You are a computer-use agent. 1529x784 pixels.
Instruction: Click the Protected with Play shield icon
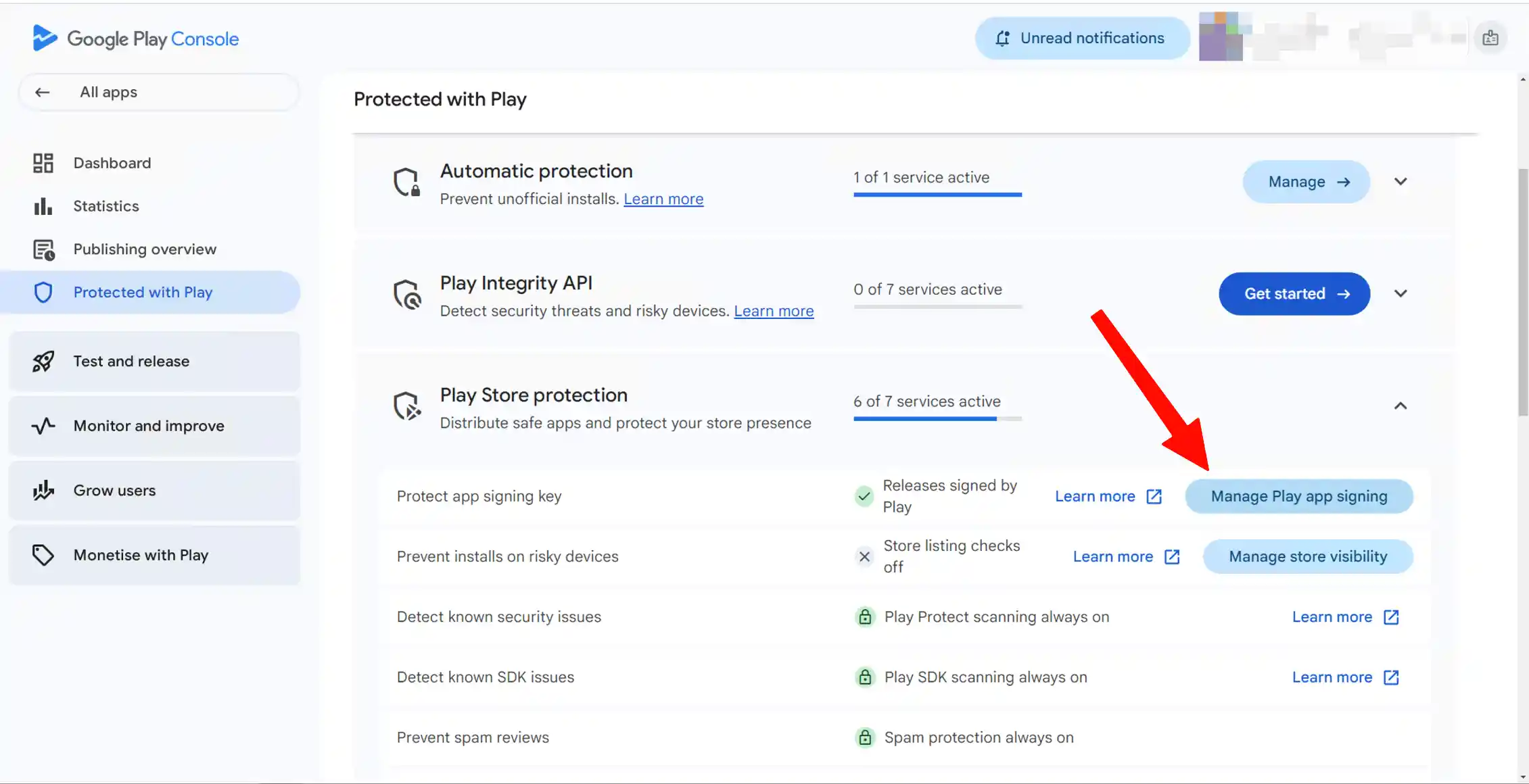pos(43,293)
